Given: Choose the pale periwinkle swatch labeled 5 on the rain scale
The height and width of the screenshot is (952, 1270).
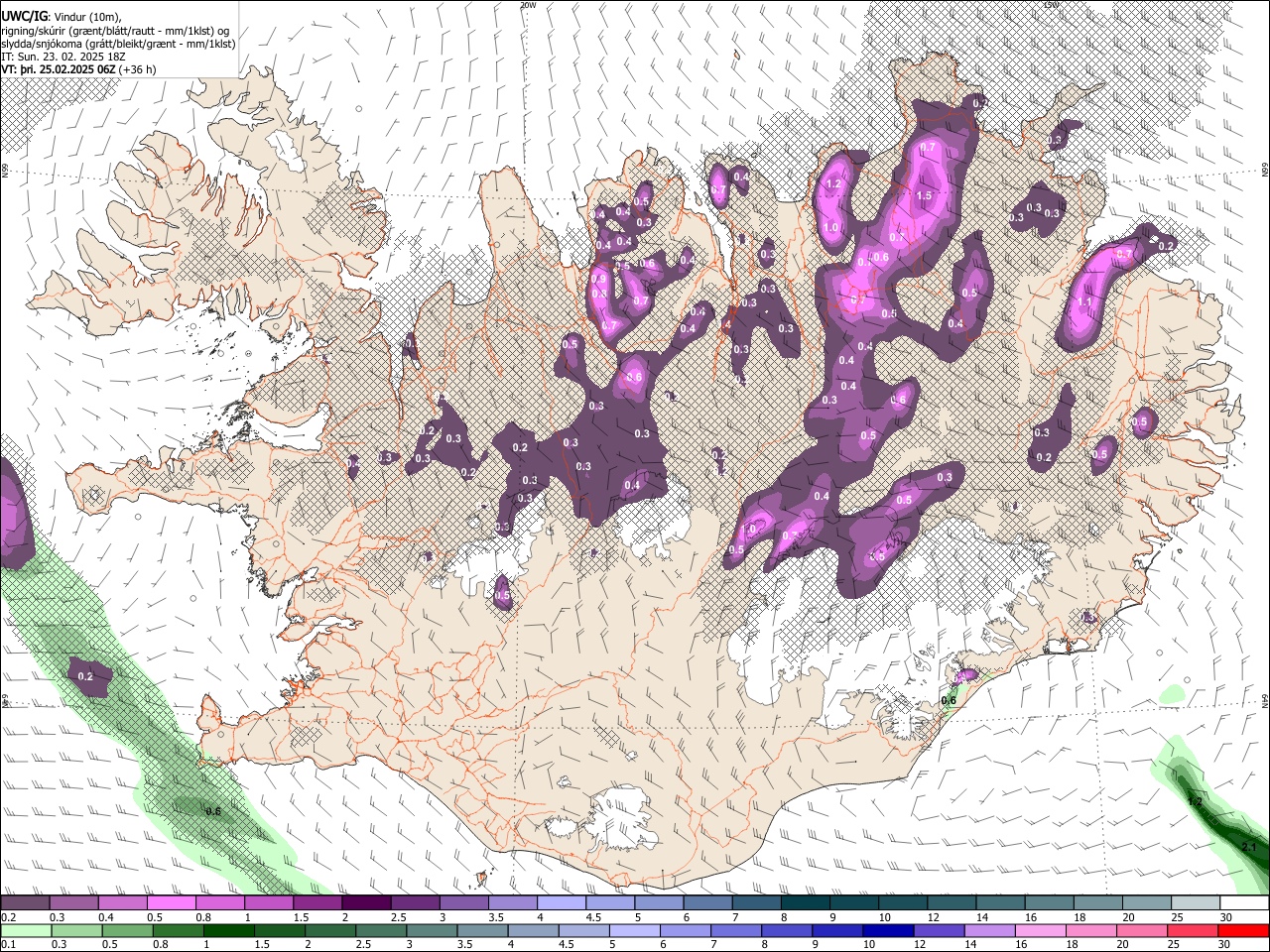Looking at the screenshot, I should [635, 930].
